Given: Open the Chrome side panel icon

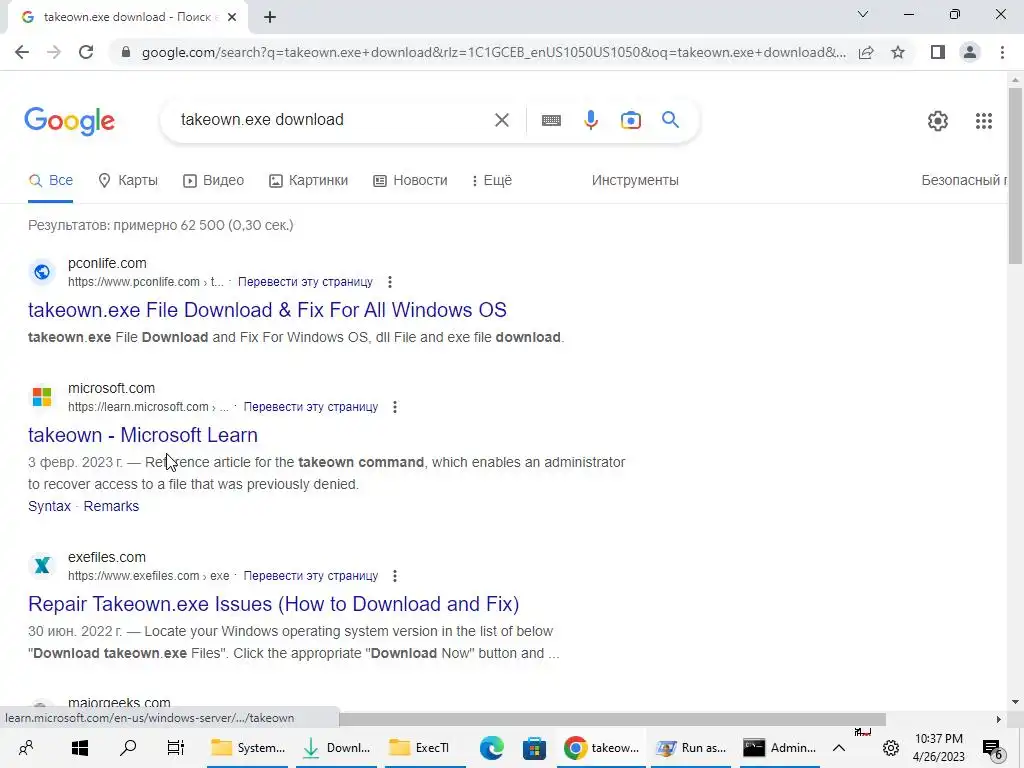Looking at the screenshot, I should click(938, 52).
